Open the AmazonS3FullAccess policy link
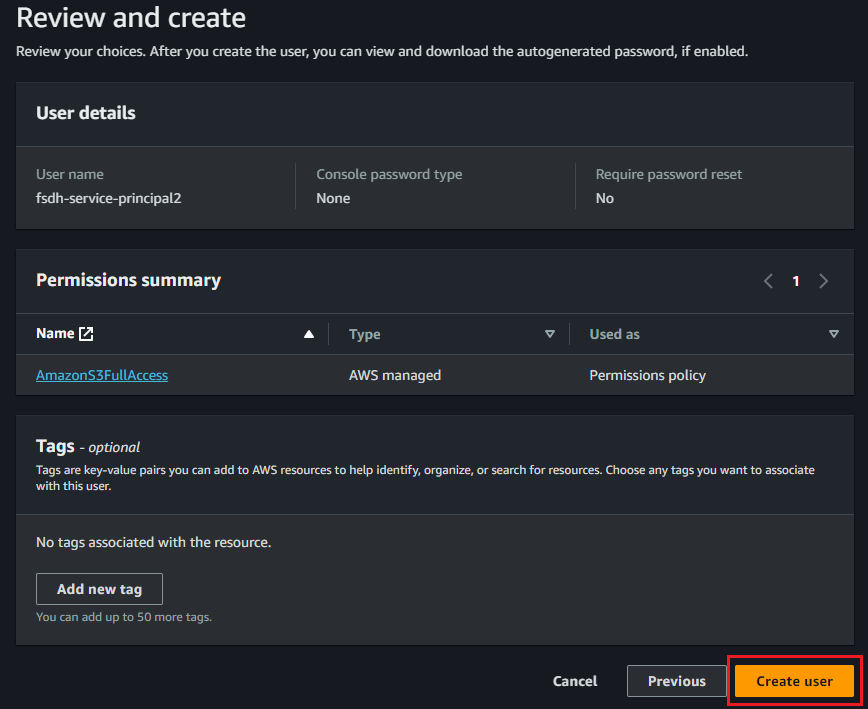 [101, 375]
